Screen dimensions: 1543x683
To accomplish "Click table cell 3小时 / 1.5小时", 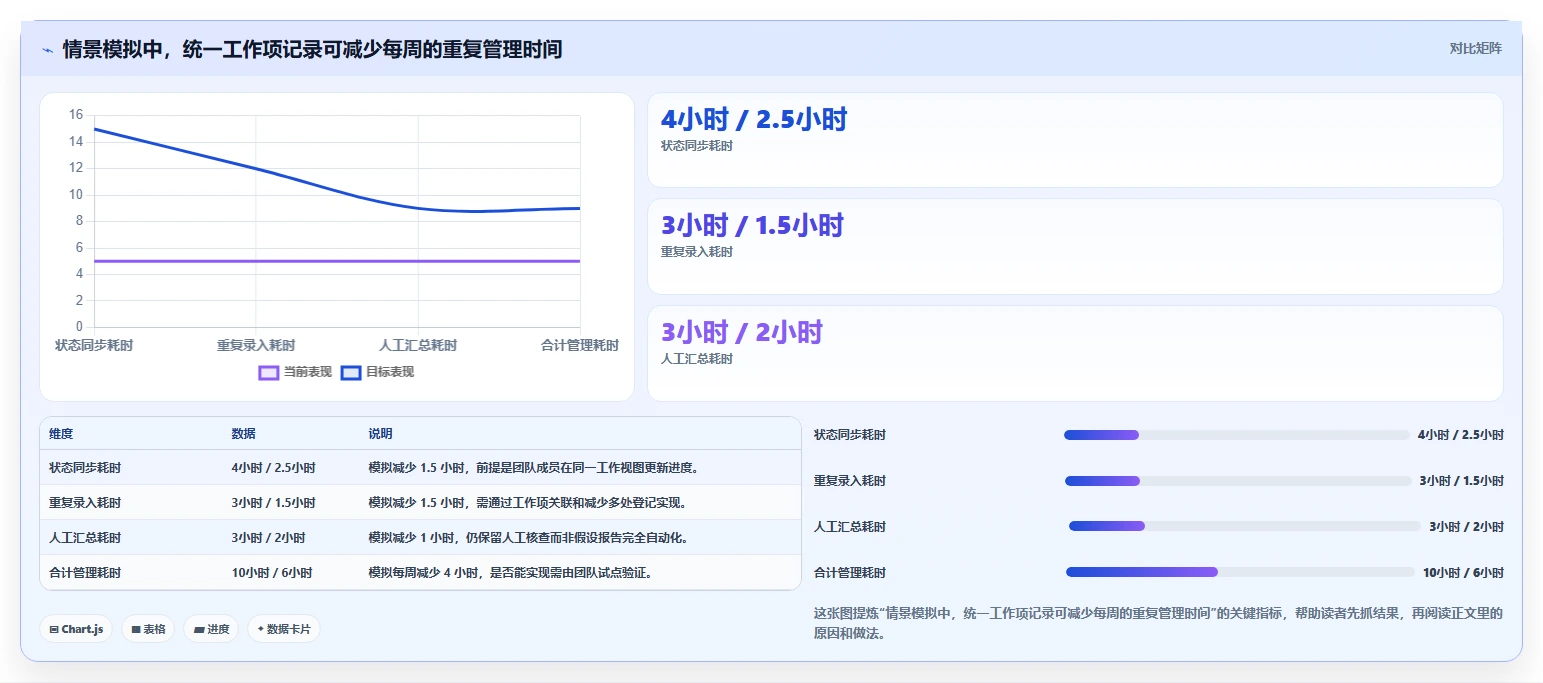I will point(274,503).
